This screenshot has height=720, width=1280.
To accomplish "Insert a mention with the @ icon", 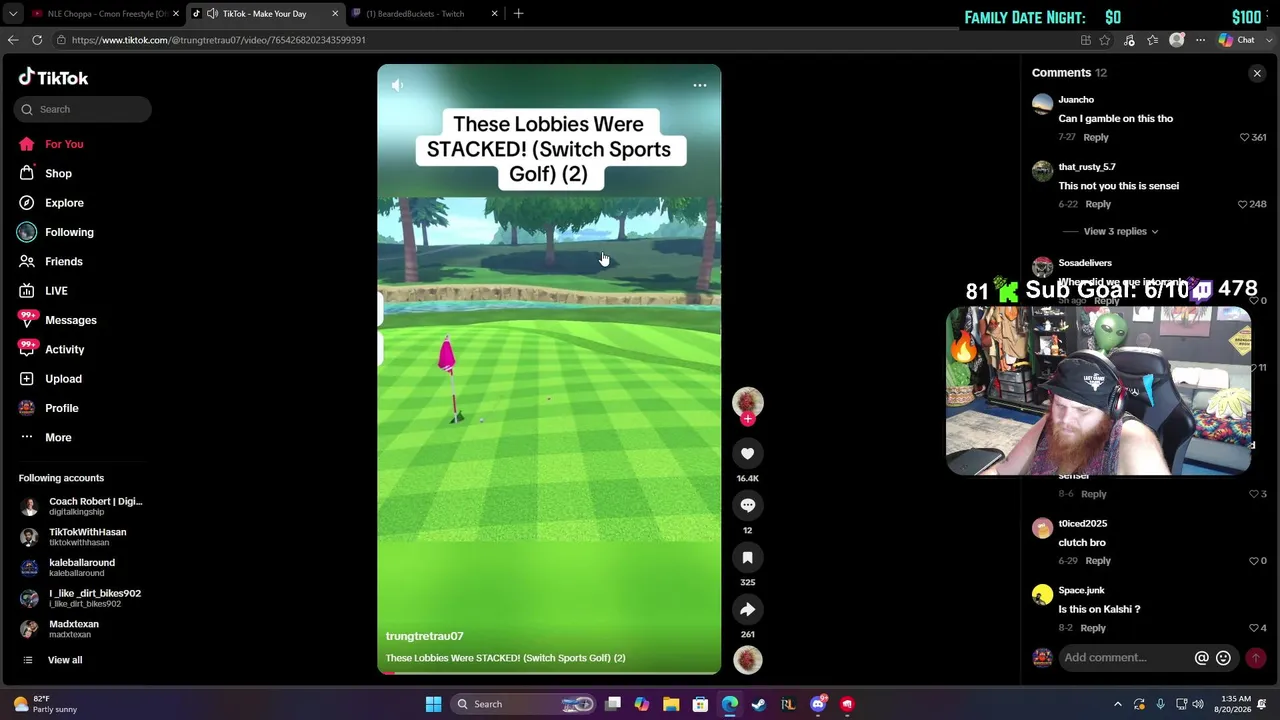I will [1202, 658].
